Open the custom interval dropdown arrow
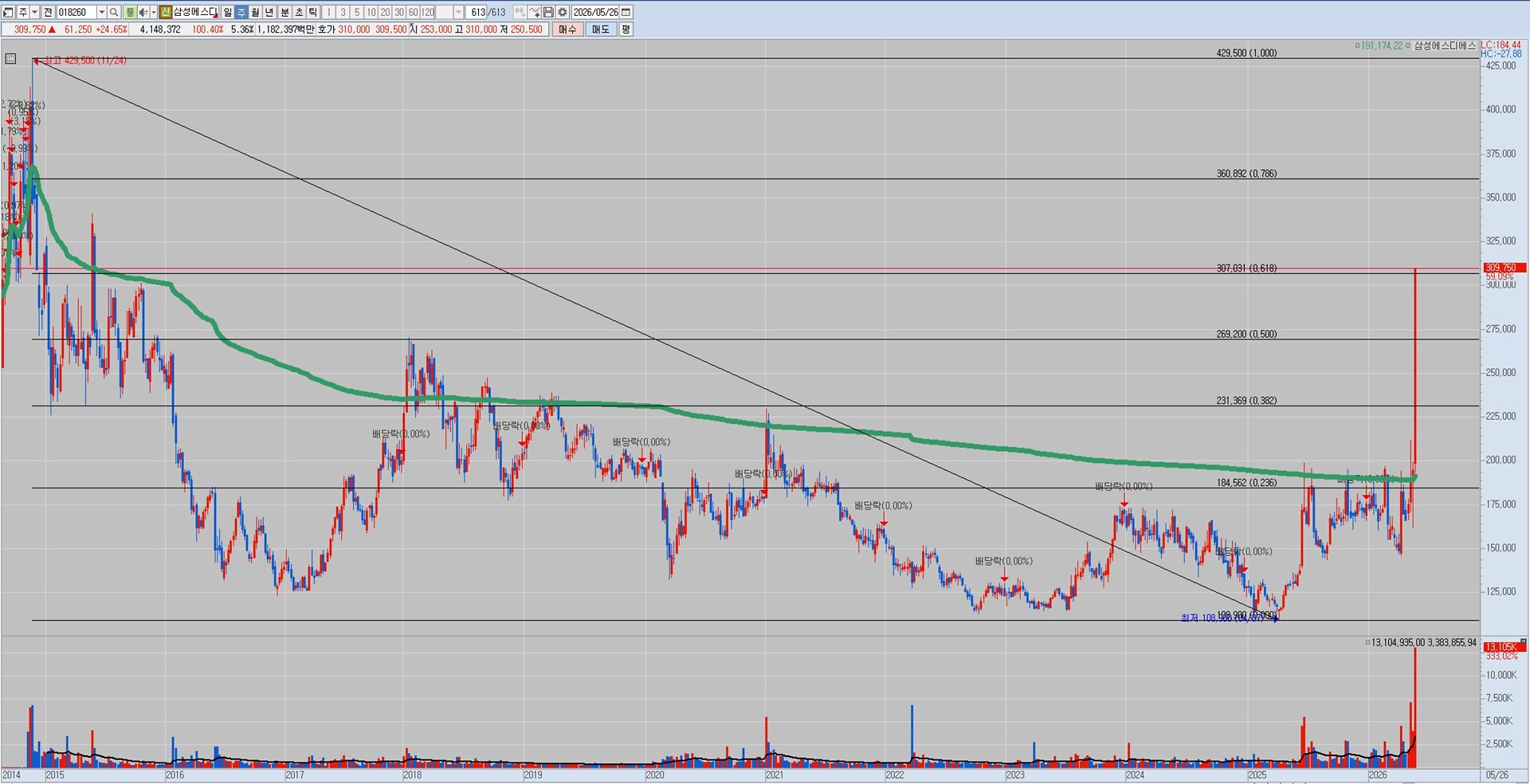 point(458,12)
